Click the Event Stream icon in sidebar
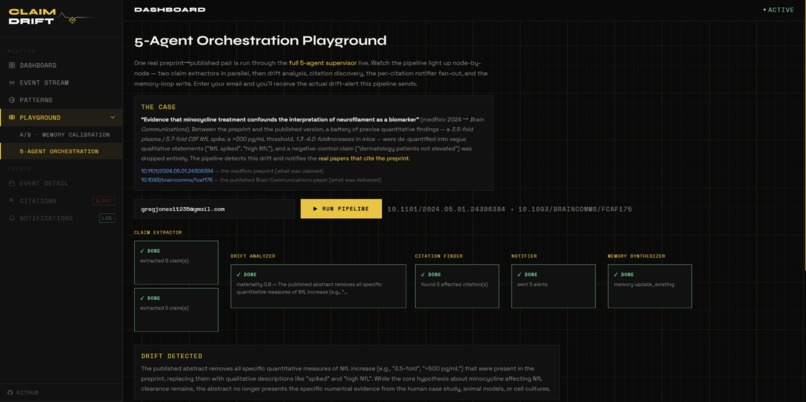The height and width of the screenshot is (402, 806). point(12,83)
